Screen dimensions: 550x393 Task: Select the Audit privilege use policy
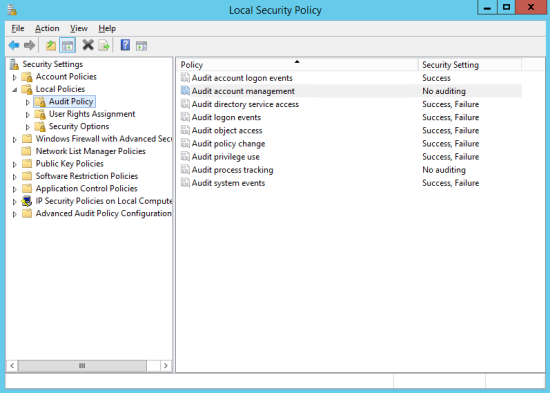click(226, 156)
